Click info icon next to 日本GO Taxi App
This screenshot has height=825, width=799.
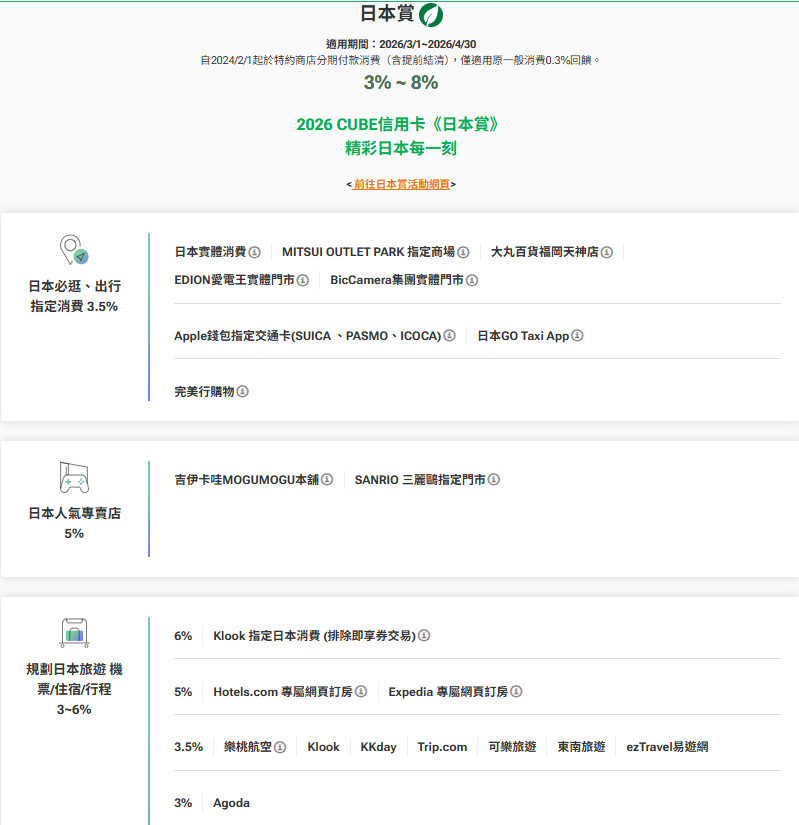click(x=577, y=336)
